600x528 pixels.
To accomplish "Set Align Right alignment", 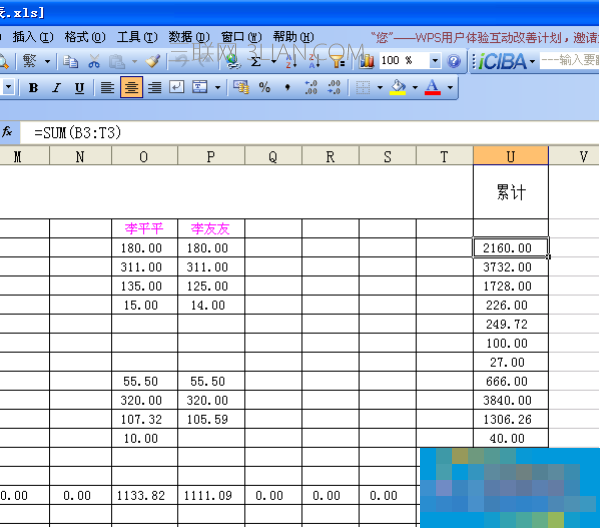I will click(x=155, y=88).
